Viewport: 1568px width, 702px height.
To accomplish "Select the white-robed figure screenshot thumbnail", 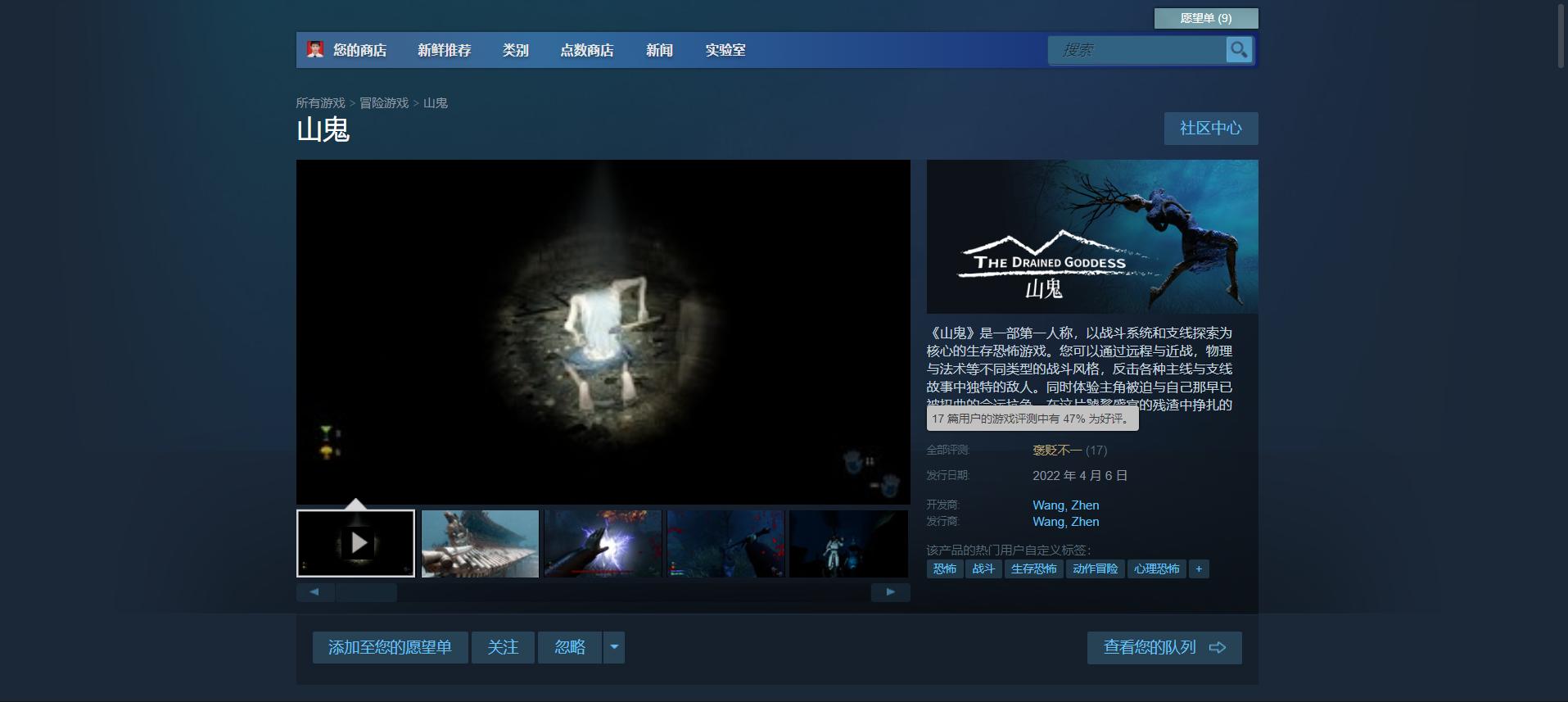I will [848, 544].
